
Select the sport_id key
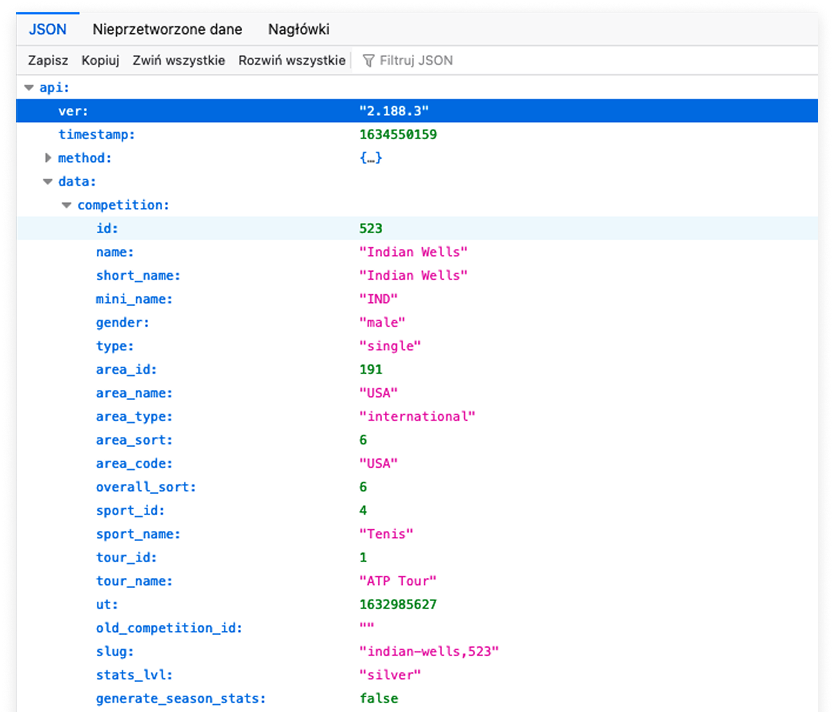pyautogui.click(x=130, y=510)
